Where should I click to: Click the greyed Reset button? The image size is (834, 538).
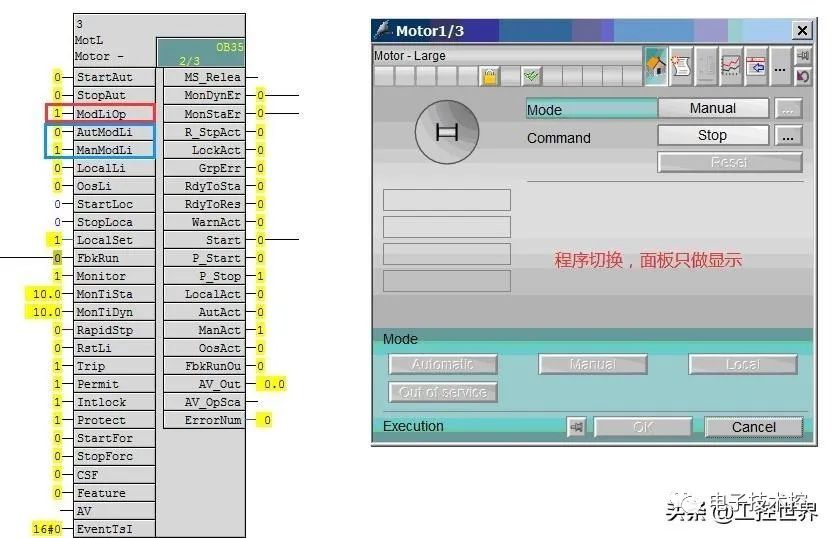pos(730,162)
